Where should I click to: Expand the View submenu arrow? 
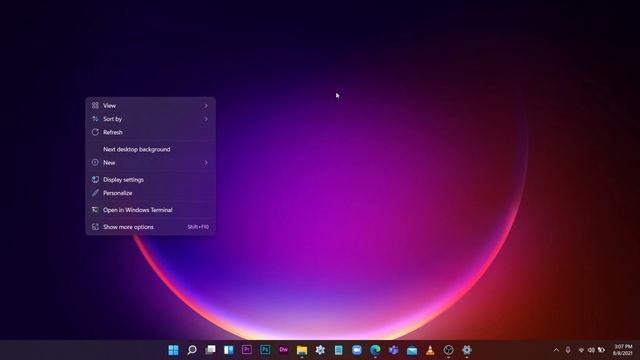206,106
